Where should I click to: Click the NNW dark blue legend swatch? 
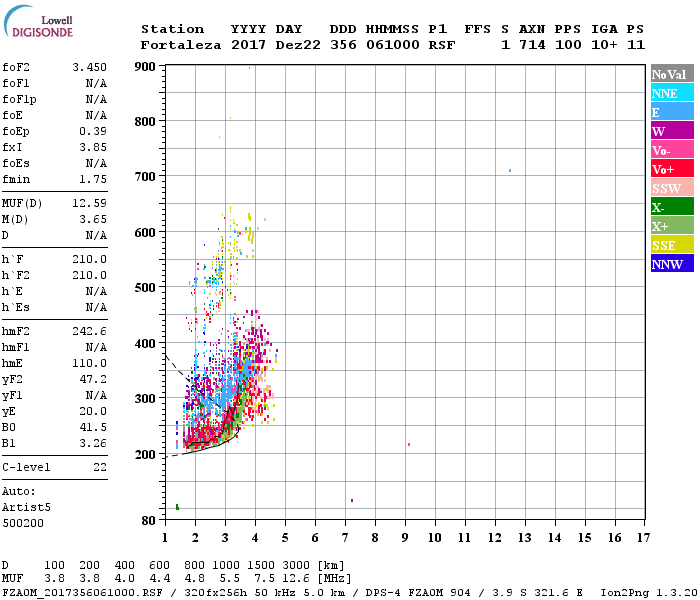672,263
